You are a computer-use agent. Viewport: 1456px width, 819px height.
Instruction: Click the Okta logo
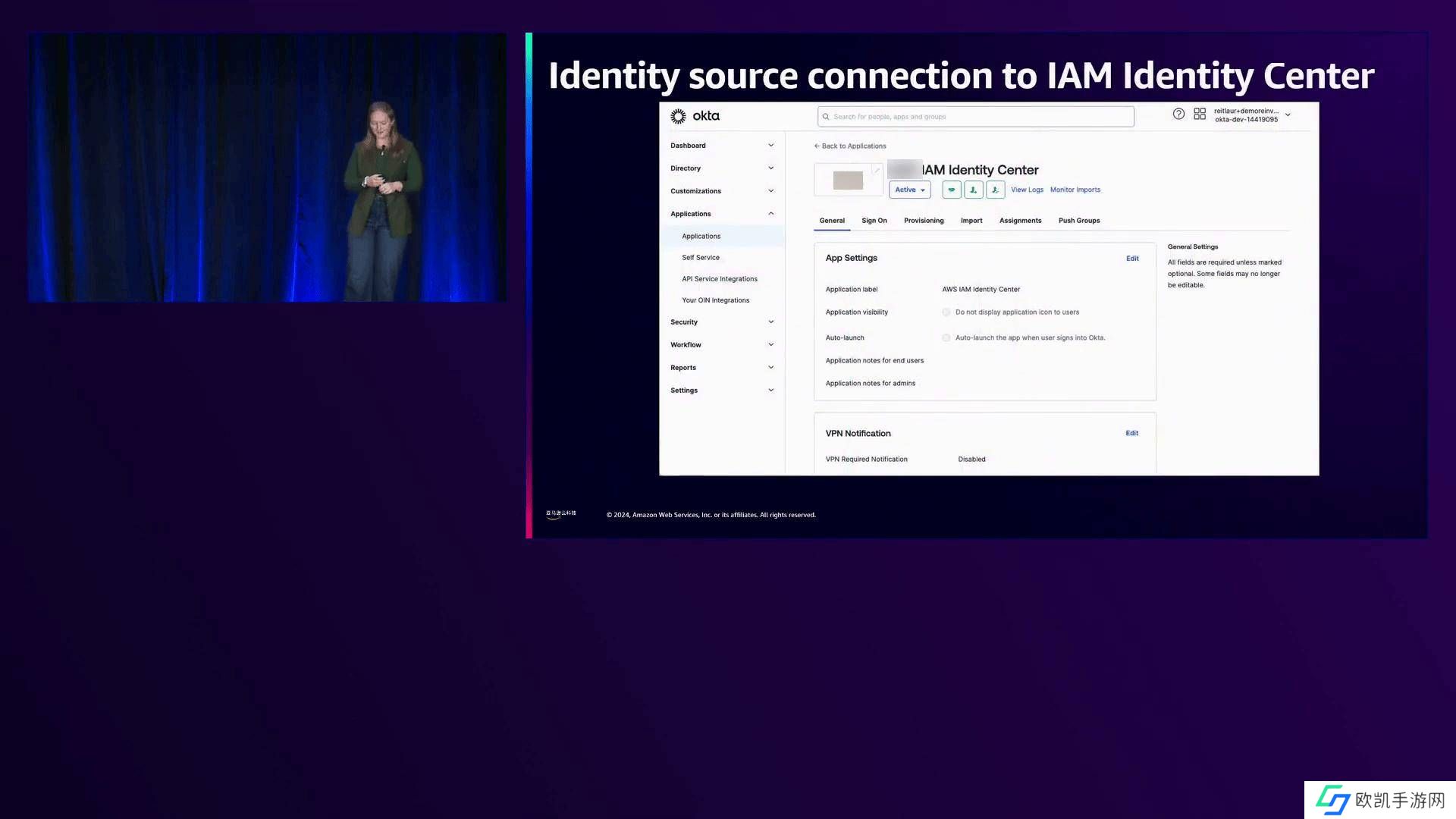[695, 116]
